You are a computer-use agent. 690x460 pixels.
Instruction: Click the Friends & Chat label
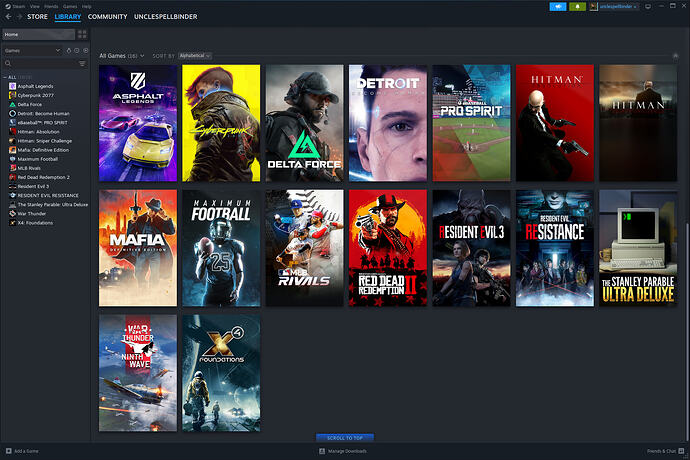pyautogui.click(x=661, y=451)
